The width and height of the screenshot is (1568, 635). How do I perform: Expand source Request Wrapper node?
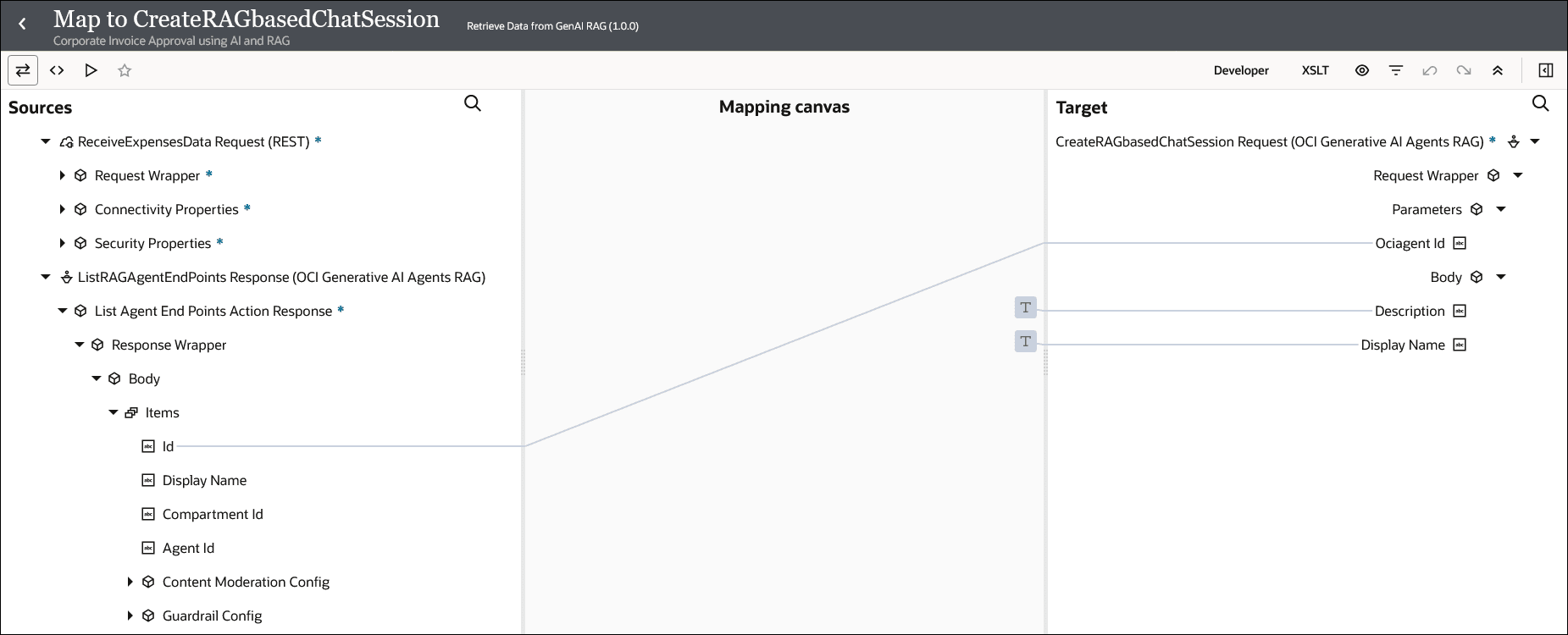tap(62, 175)
